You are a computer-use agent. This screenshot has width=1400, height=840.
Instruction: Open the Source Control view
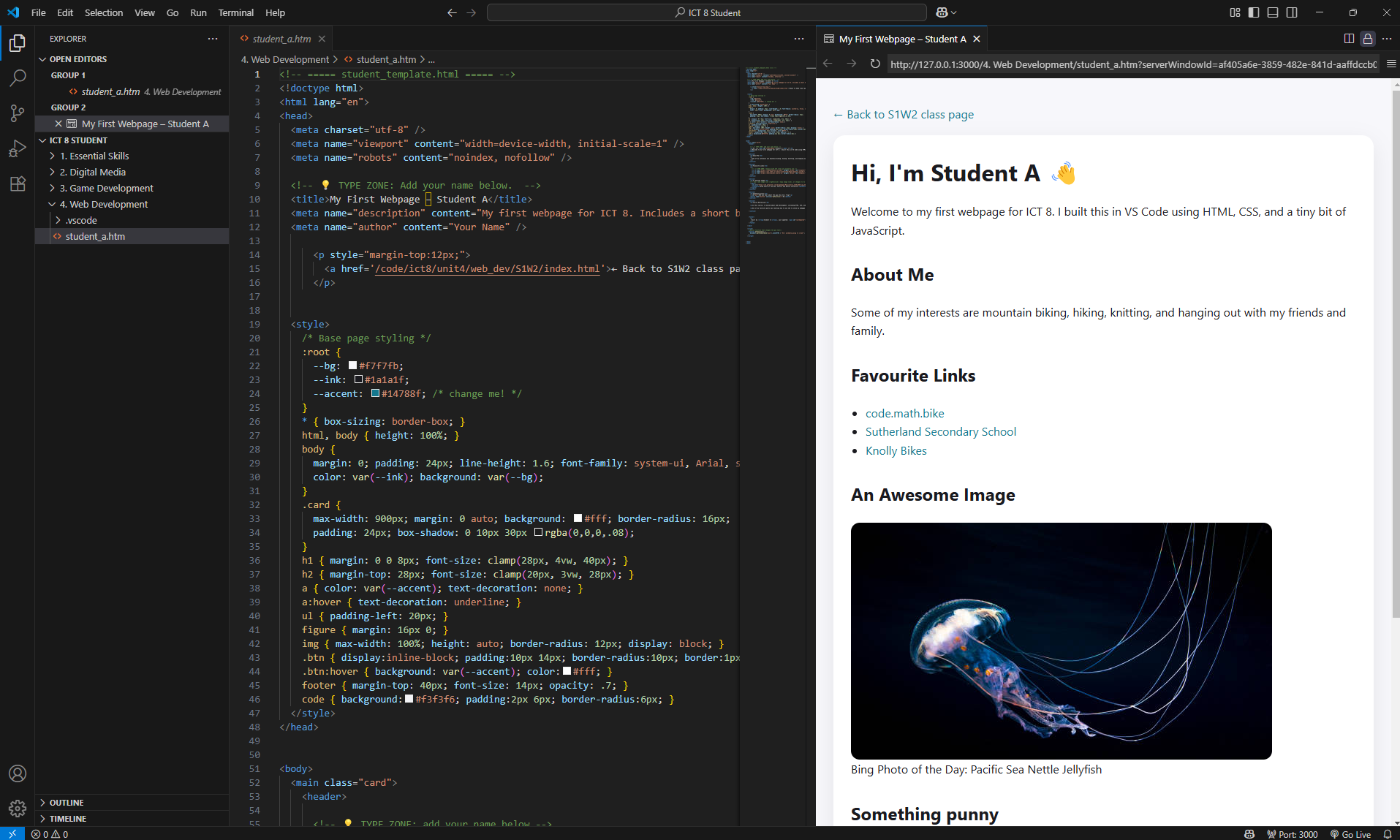click(18, 113)
